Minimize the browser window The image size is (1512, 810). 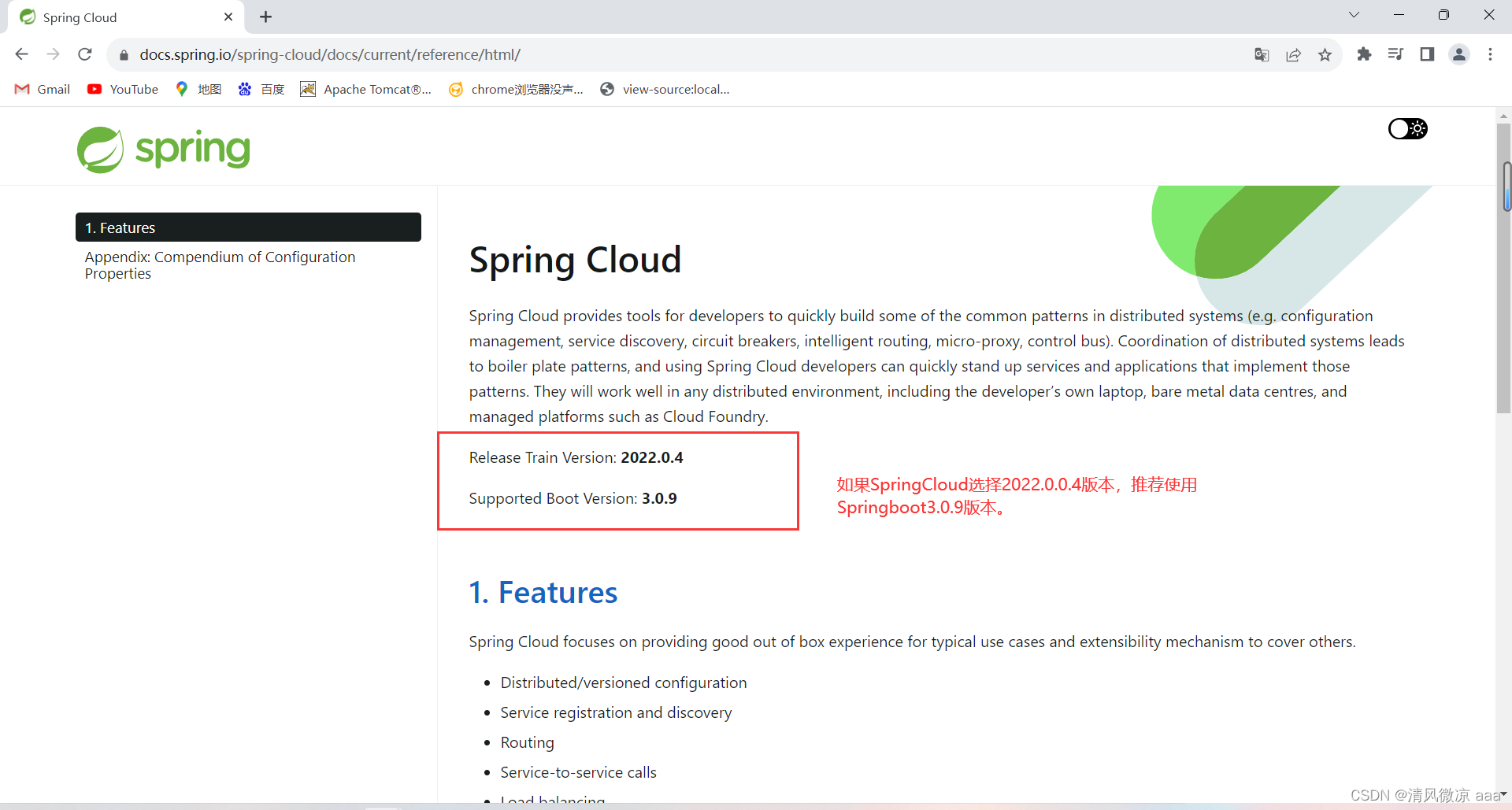[x=1399, y=15]
